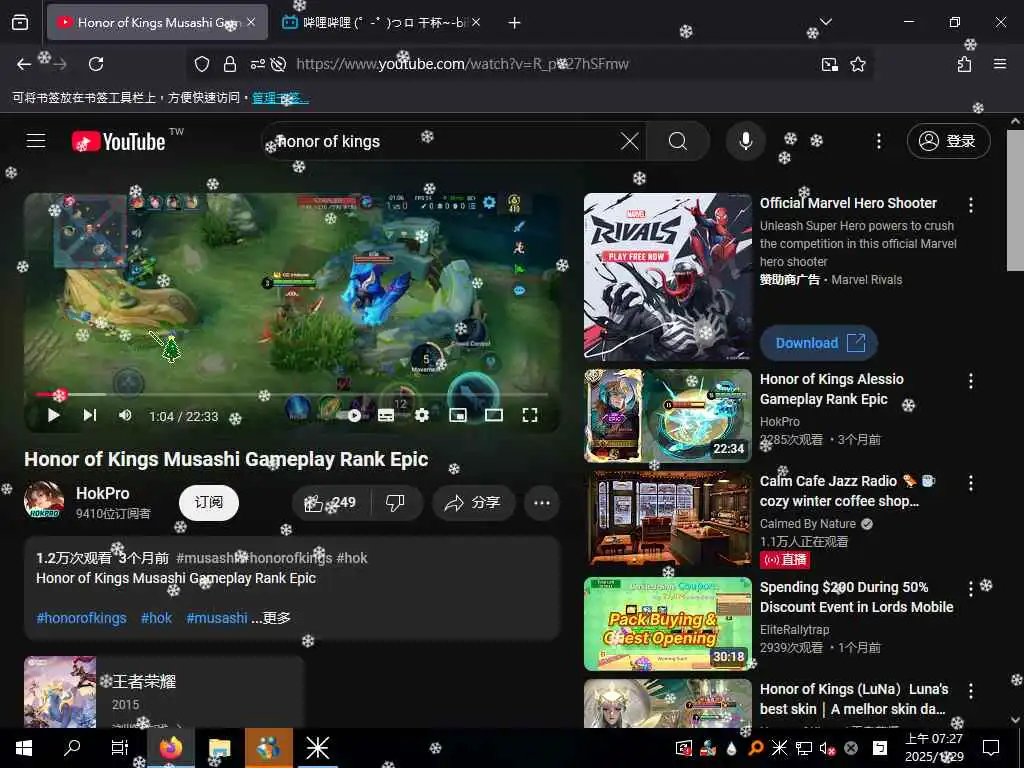The width and height of the screenshot is (1024, 768).
Task: Open more actions beside the share button
Action: click(x=541, y=503)
